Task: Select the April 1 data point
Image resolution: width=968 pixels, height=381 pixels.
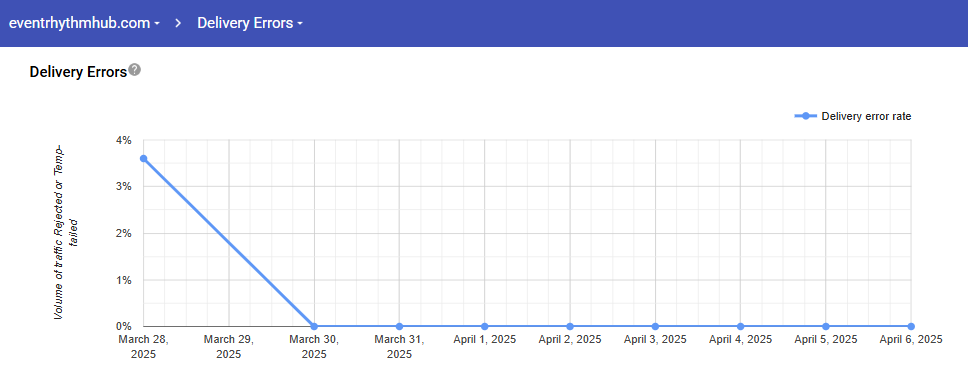Action: pos(485,326)
